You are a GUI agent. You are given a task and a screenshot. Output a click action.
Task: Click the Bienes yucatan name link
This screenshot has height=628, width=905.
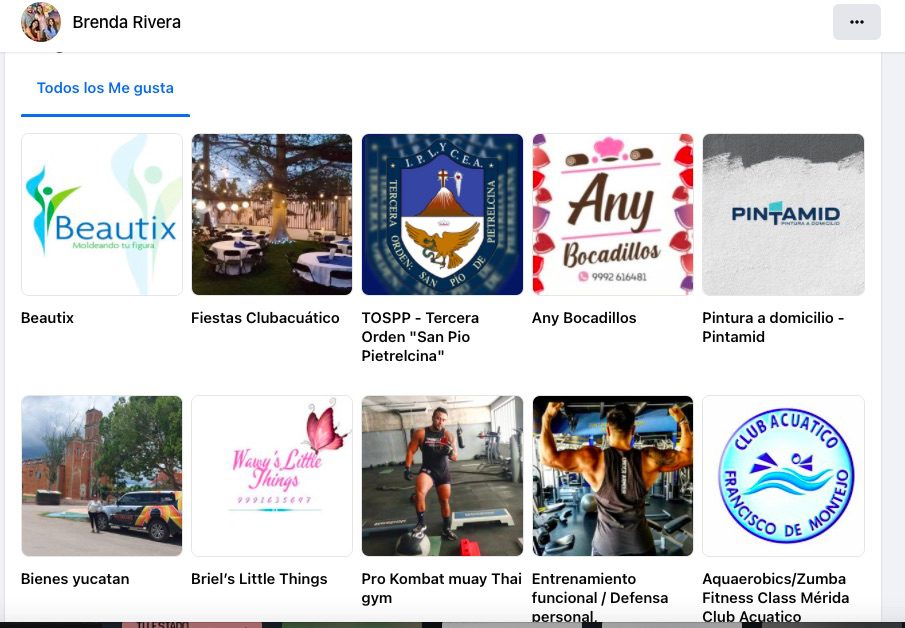coord(75,579)
